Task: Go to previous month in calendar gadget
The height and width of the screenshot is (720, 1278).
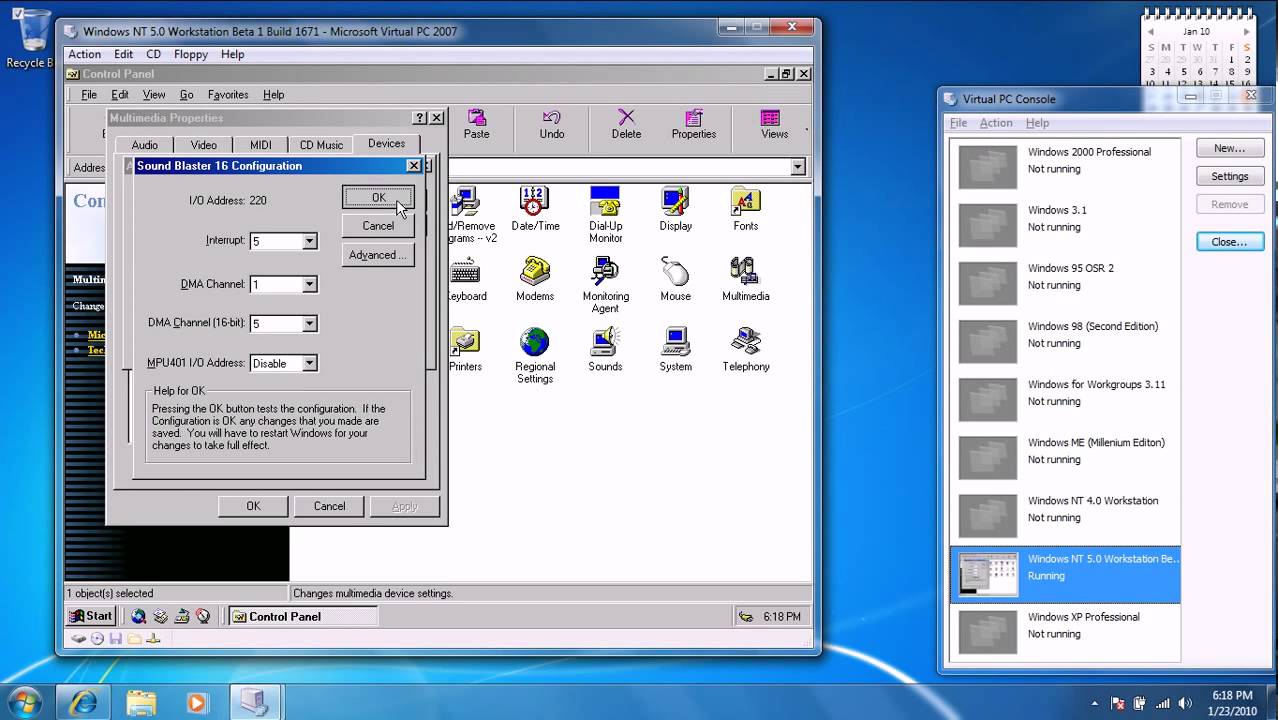Action: [x=1150, y=32]
